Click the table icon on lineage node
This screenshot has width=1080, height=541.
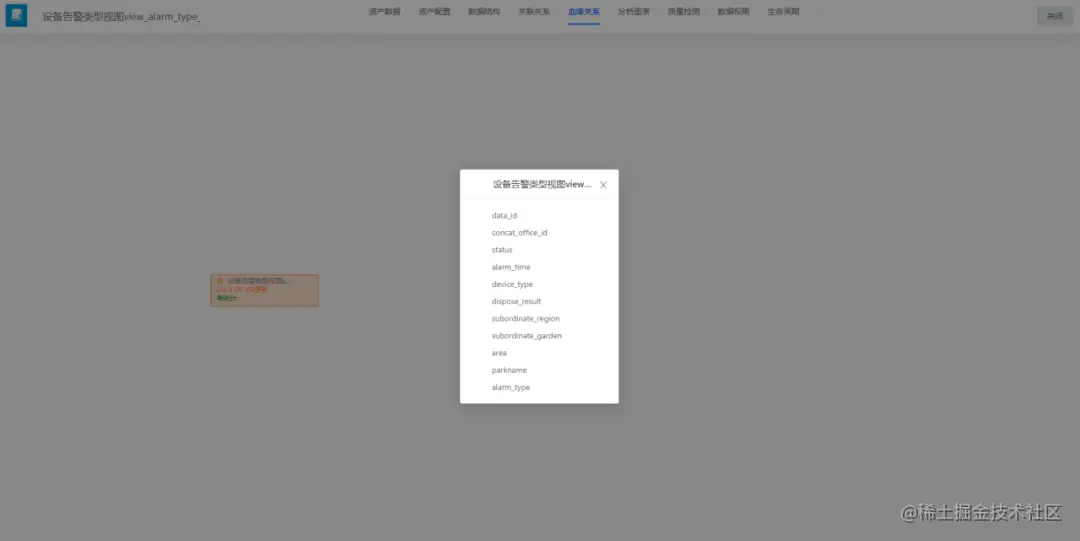220,280
